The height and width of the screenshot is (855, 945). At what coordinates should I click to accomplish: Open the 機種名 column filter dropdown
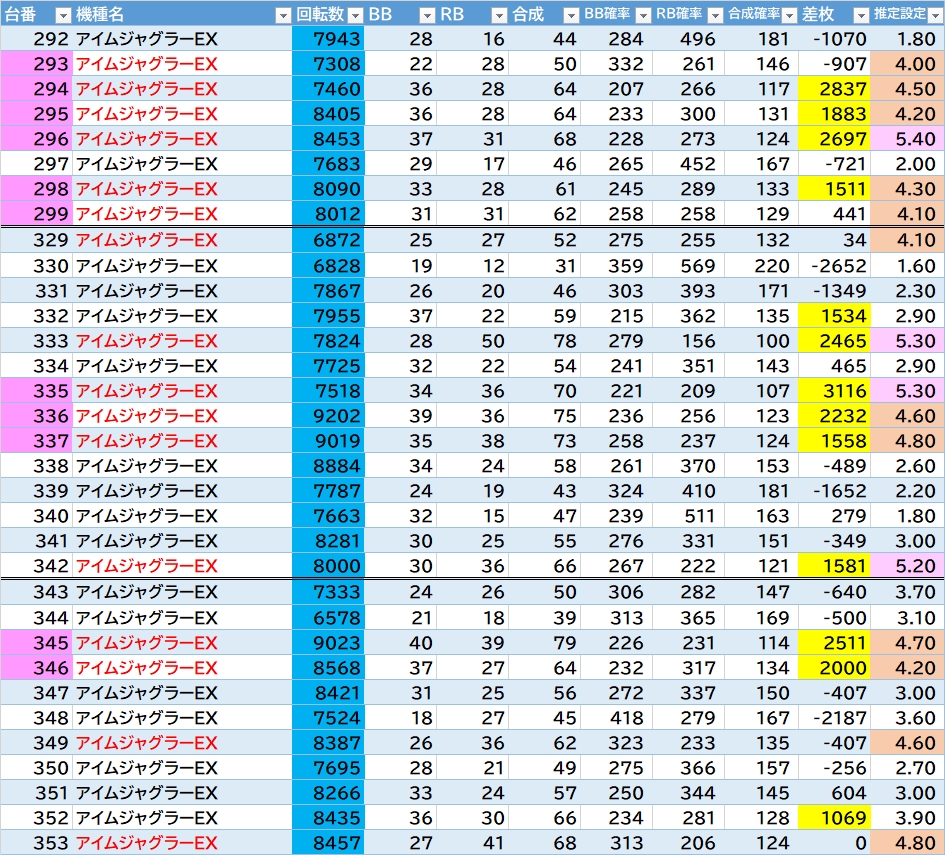[x=283, y=16]
